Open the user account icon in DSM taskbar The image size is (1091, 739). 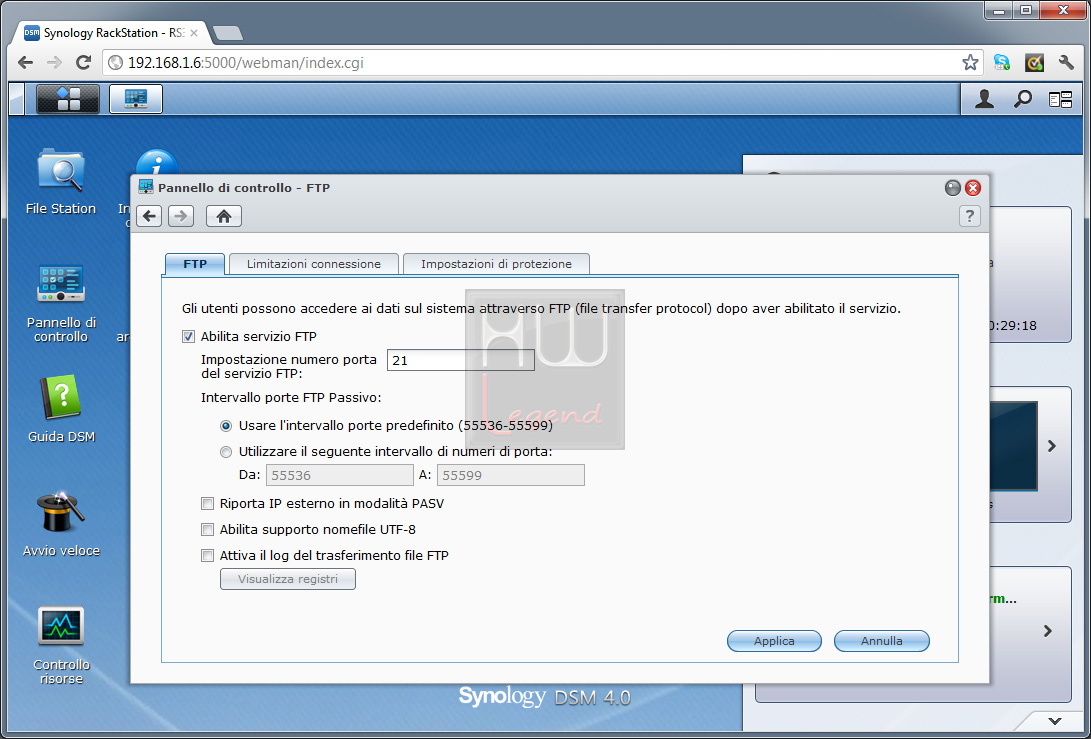[x=984, y=100]
